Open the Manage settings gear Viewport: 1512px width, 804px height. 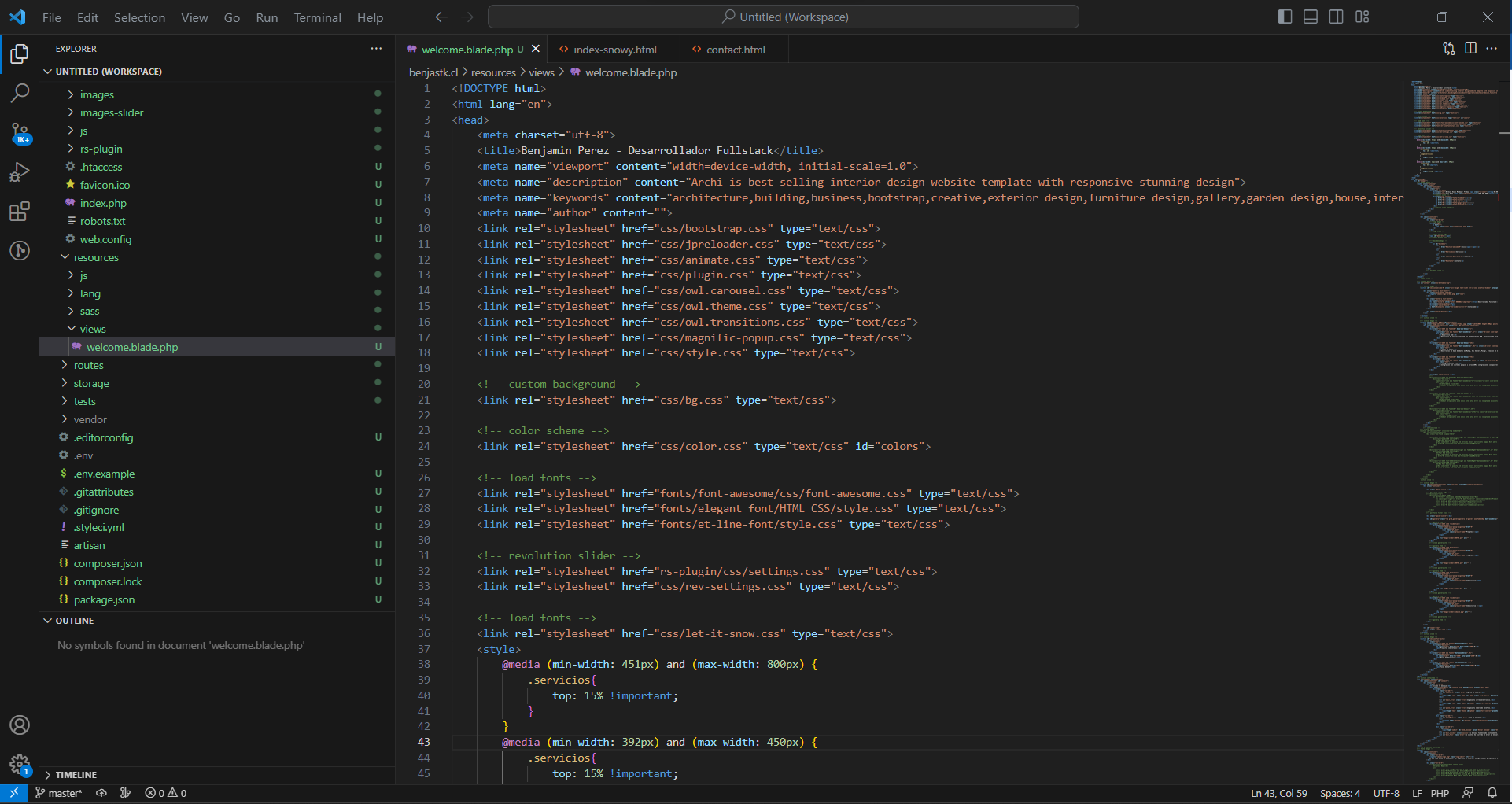point(20,764)
